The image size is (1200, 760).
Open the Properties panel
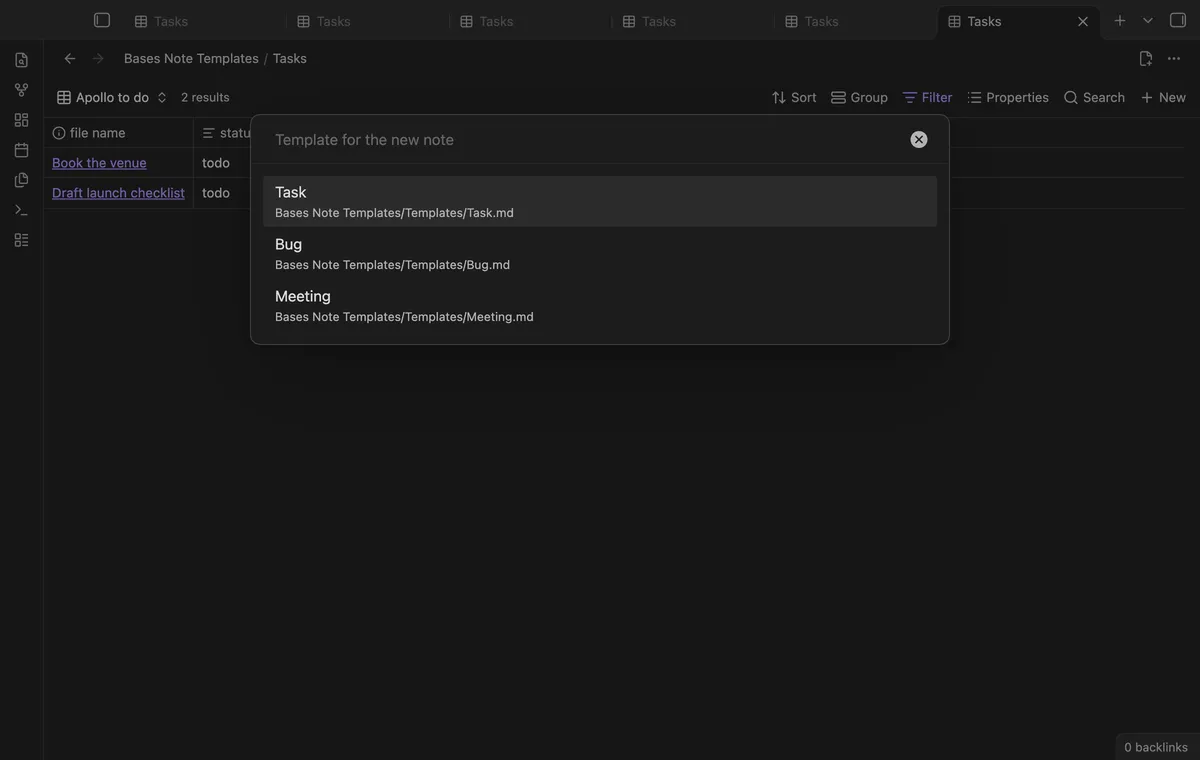tap(1008, 97)
